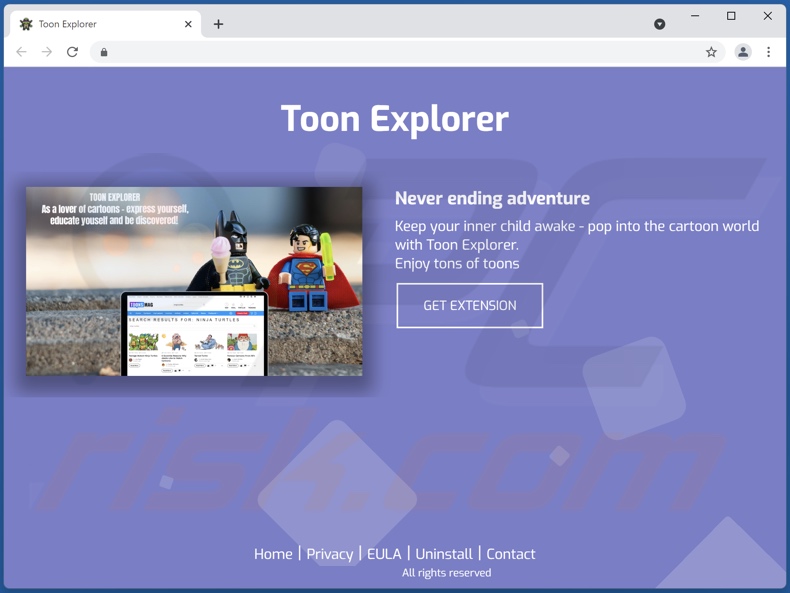
Task: Bookmark this page with the star icon
Action: pyautogui.click(x=711, y=52)
